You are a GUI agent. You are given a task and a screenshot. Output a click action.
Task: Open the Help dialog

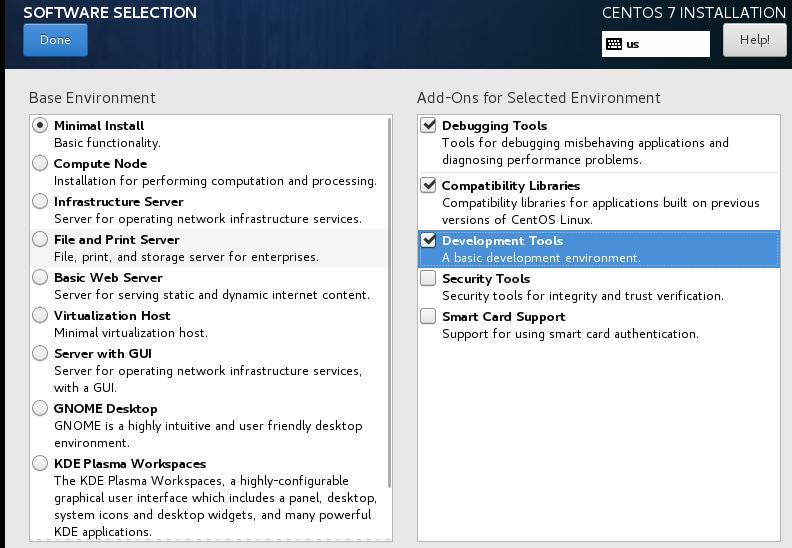(754, 40)
